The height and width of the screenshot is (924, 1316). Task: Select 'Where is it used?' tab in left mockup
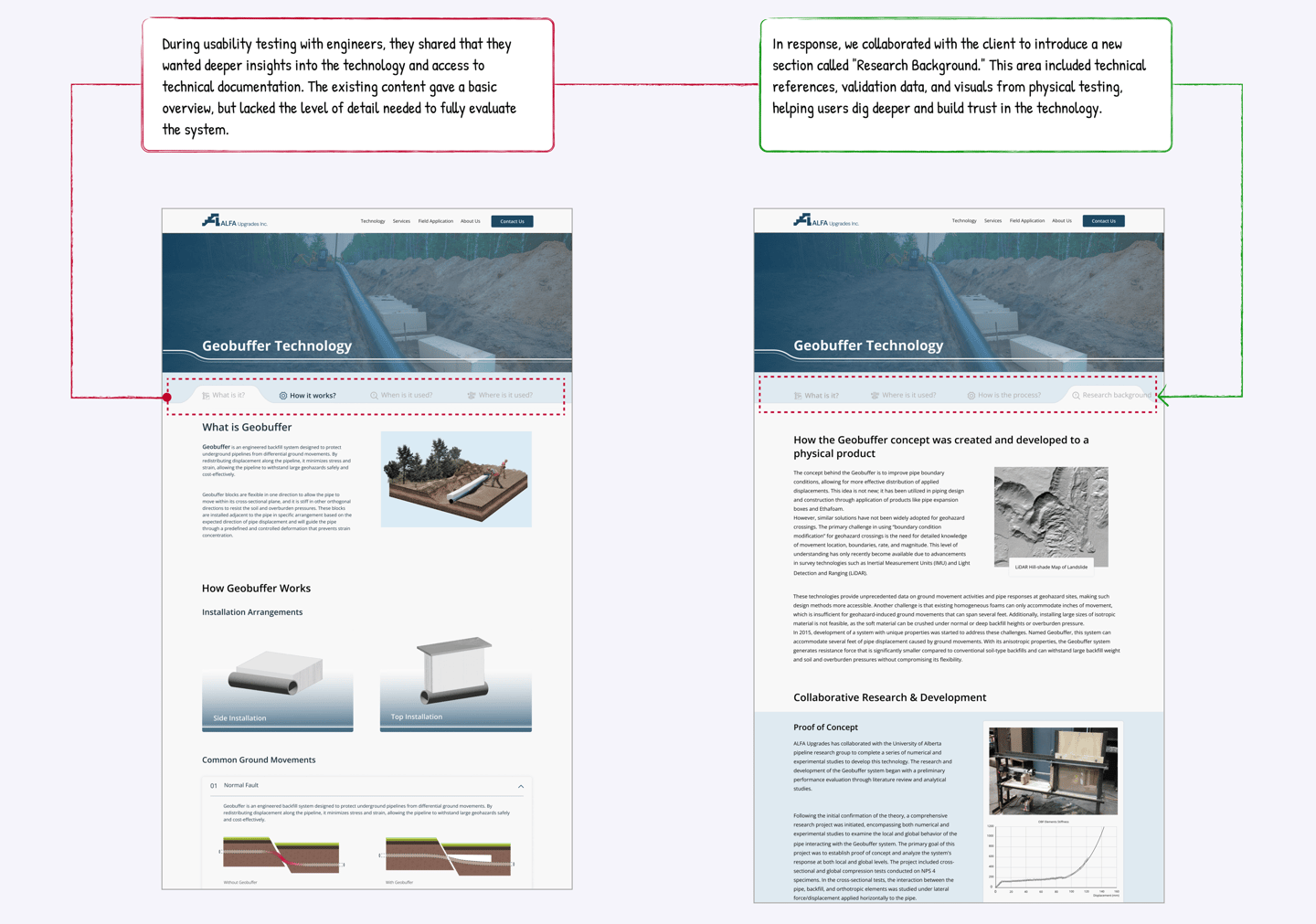pyautogui.click(x=500, y=396)
